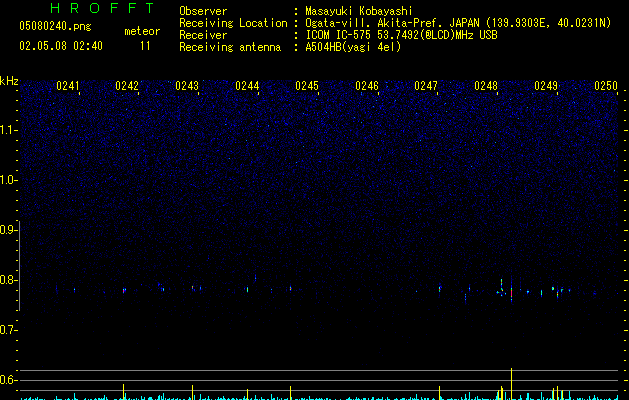The width and height of the screenshot is (629, 400).
Task: Select antenna A504HB(yagi 4el) text
Action: [x=353, y=47]
